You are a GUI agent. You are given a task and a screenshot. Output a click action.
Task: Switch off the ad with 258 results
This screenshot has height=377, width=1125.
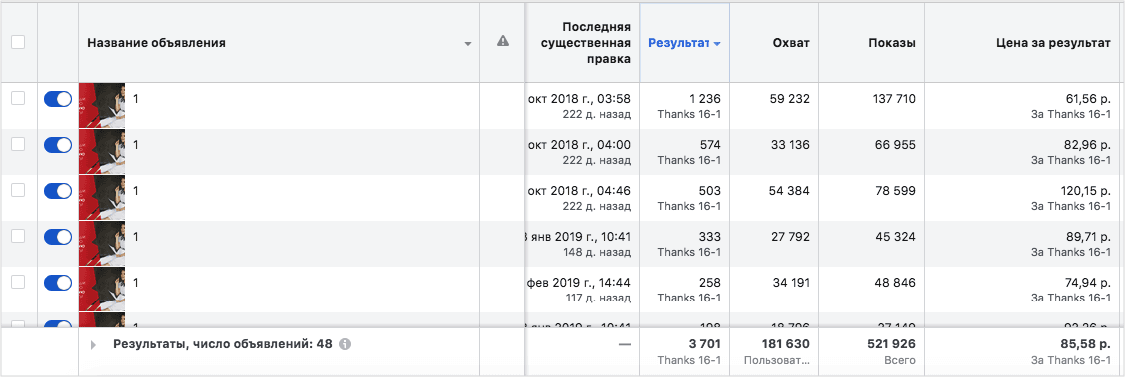click(x=58, y=283)
